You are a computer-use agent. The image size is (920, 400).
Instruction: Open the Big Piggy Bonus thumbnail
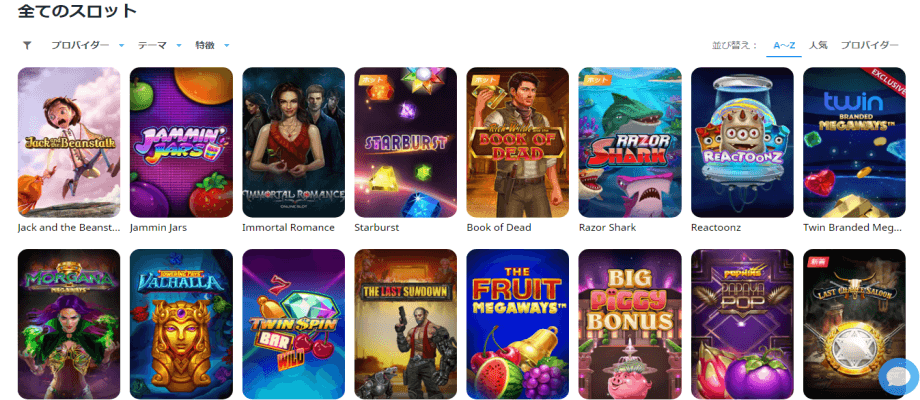630,324
